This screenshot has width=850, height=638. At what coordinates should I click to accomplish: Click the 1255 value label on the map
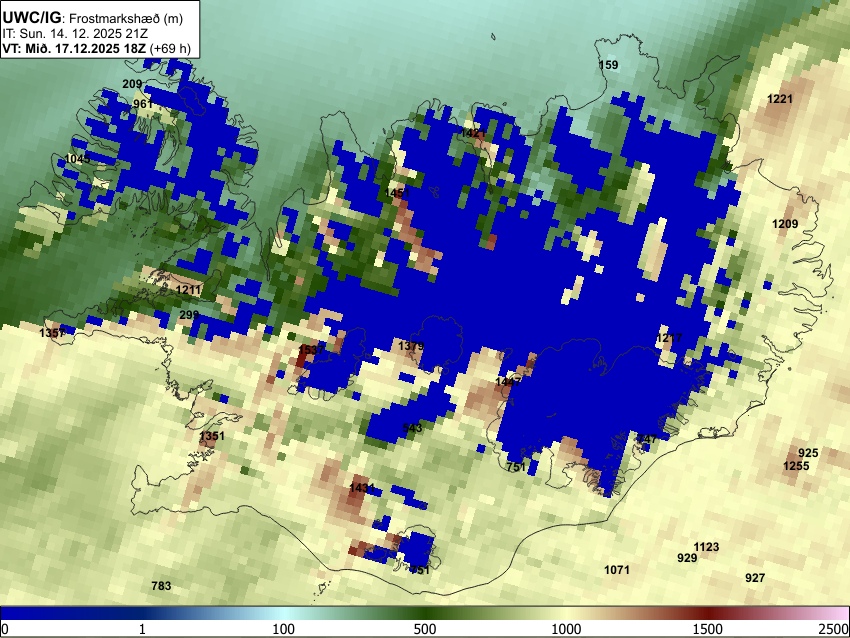point(796,466)
